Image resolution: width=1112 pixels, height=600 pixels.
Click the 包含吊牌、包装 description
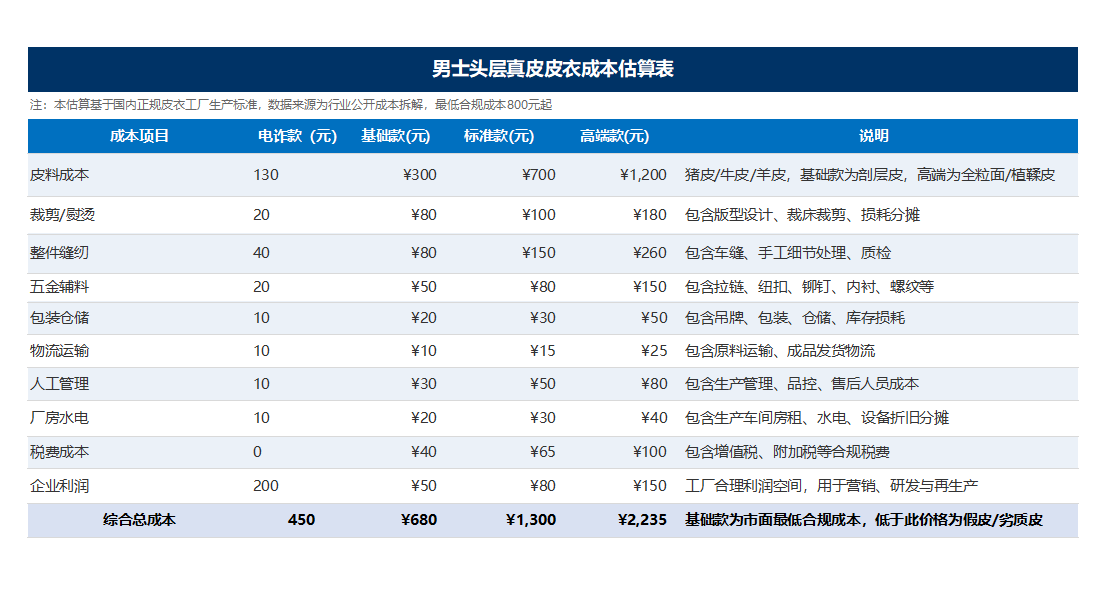[795, 318]
